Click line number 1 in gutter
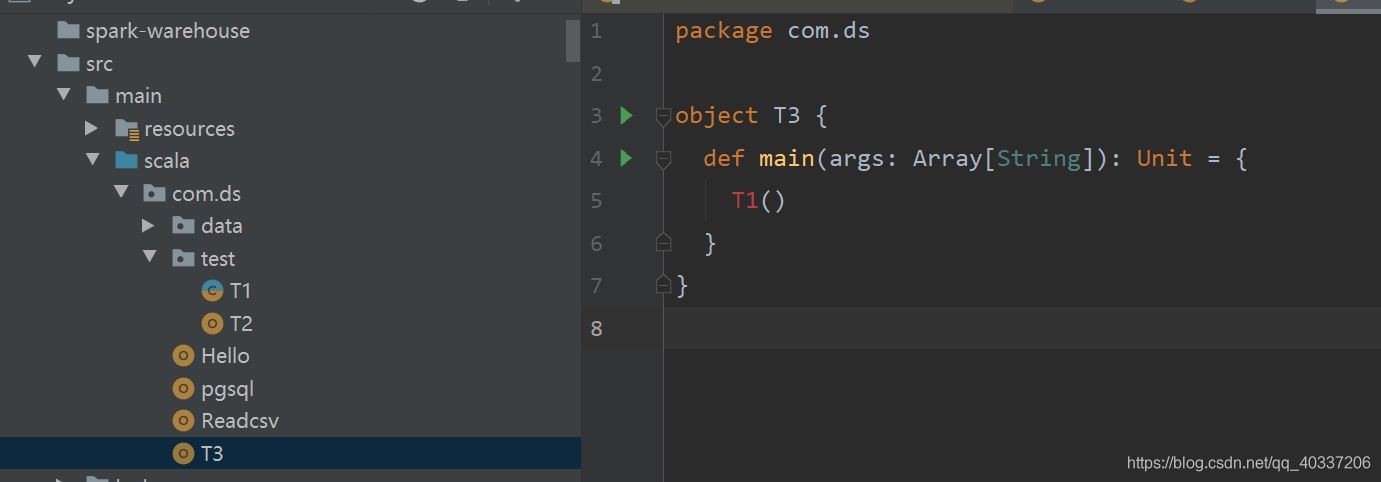The width and height of the screenshot is (1381, 482). (x=597, y=31)
